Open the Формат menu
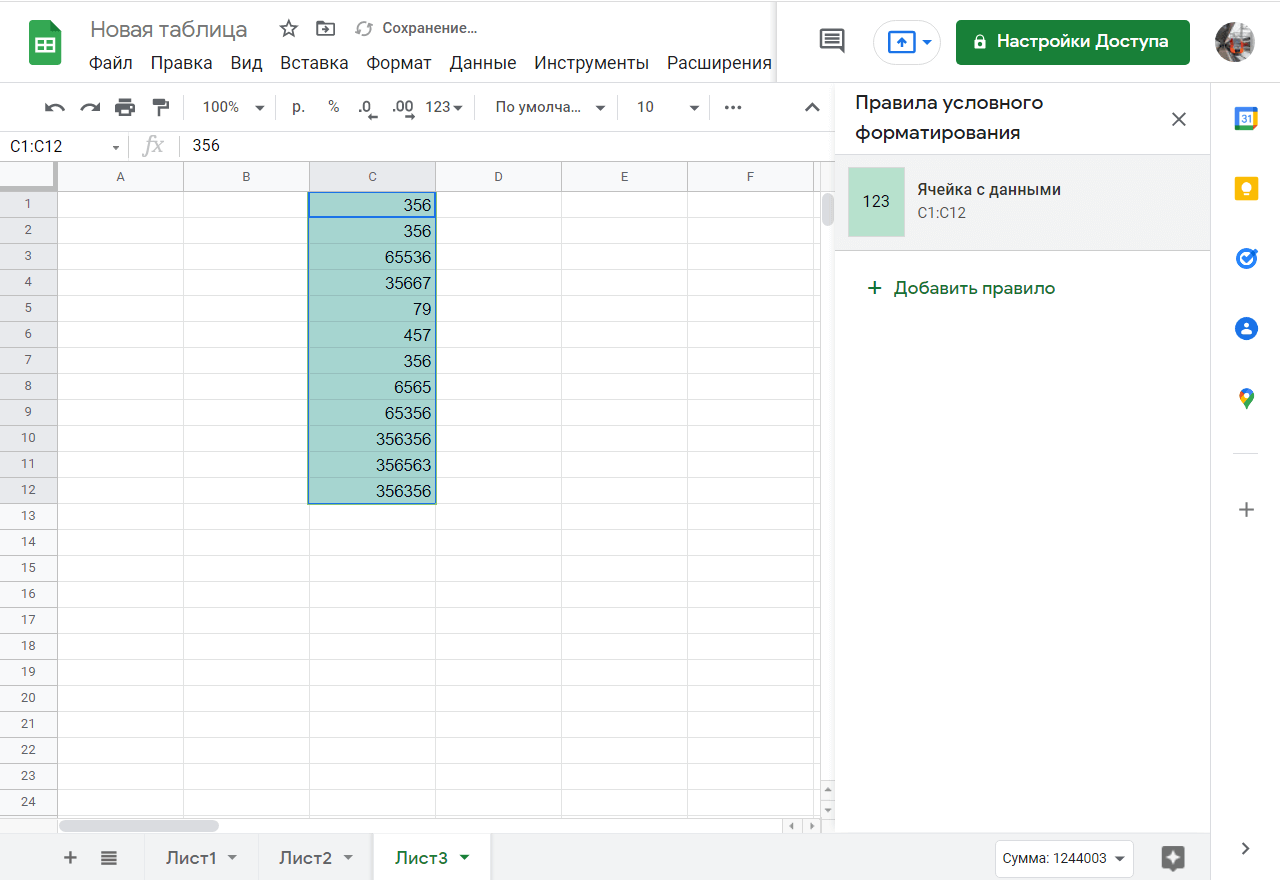Viewport: 1280px width, 880px height. point(399,63)
